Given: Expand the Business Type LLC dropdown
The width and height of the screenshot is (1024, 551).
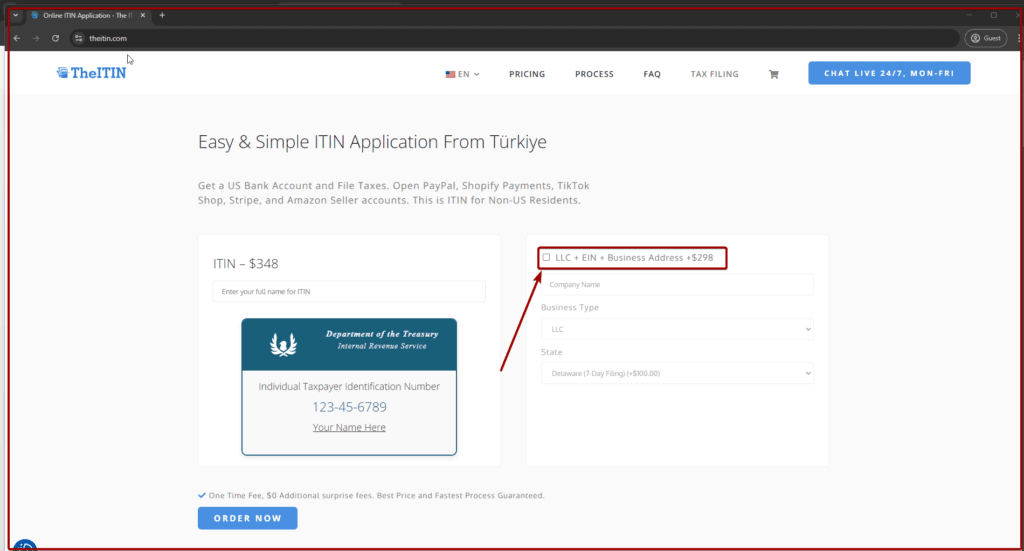Looking at the screenshot, I should pyautogui.click(x=677, y=329).
